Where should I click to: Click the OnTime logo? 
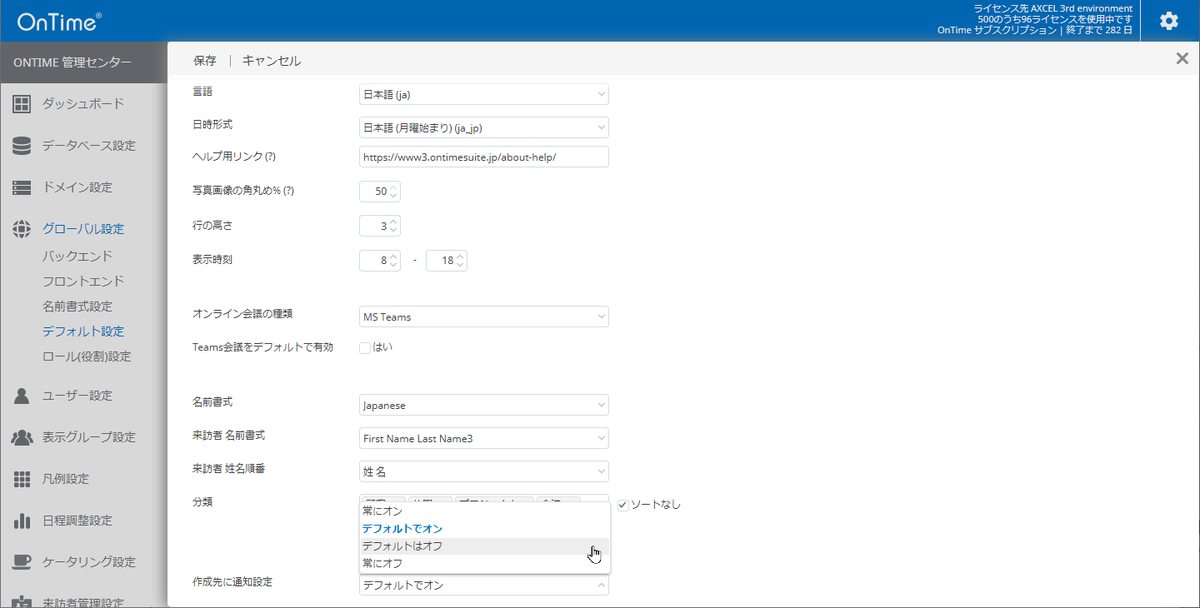pos(59,21)
